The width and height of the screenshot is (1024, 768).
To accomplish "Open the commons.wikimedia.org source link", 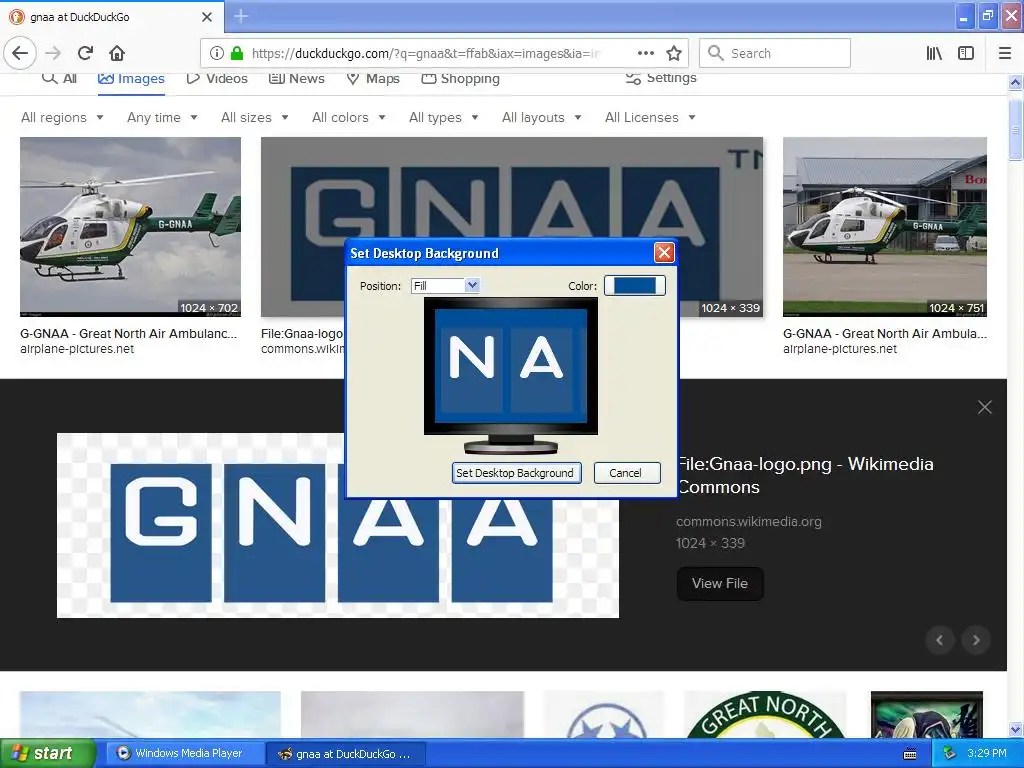I will pos(748,521).
